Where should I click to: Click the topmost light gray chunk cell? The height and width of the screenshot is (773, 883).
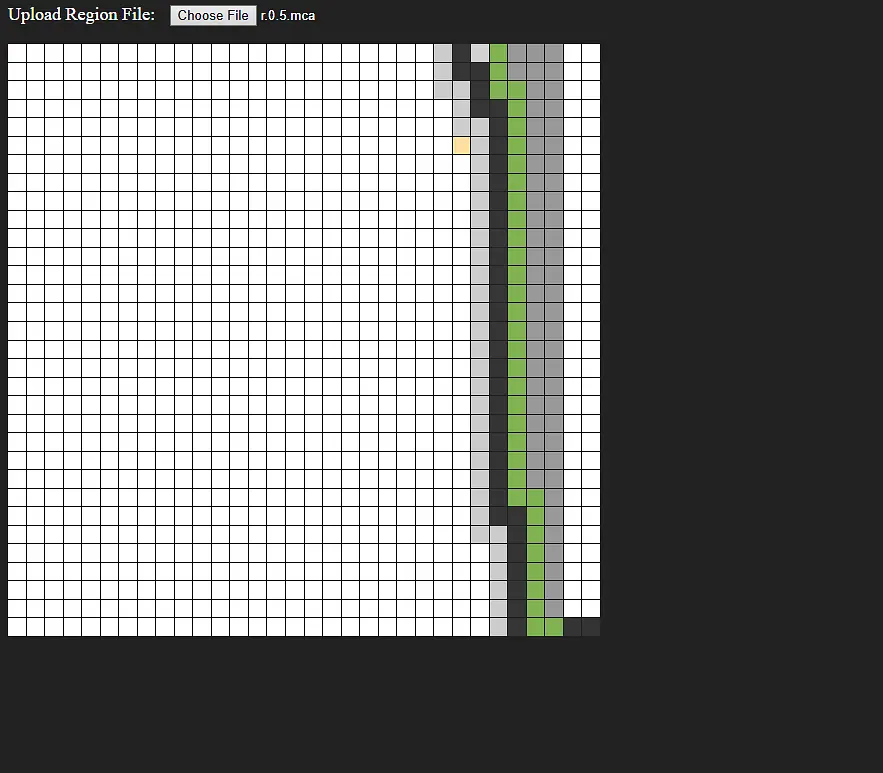tap(442, 52)
